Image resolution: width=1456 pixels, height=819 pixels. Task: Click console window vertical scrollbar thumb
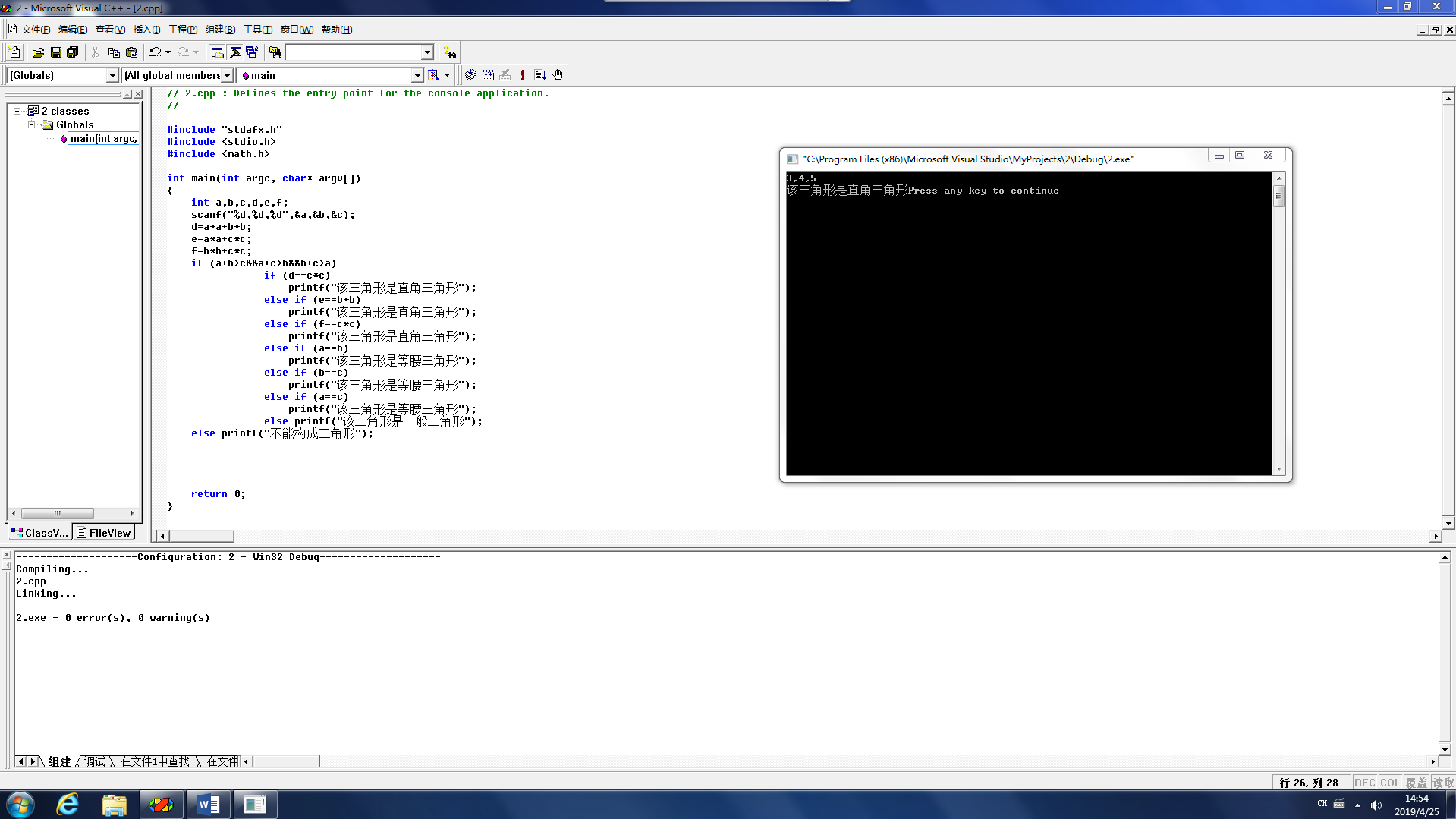[1279, 196]
